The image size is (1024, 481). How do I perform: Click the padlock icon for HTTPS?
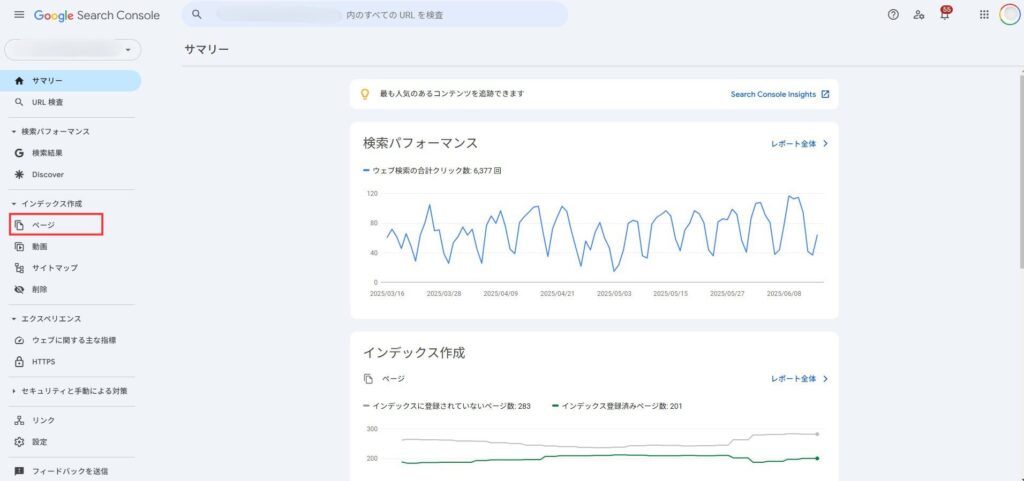[19, 362]
